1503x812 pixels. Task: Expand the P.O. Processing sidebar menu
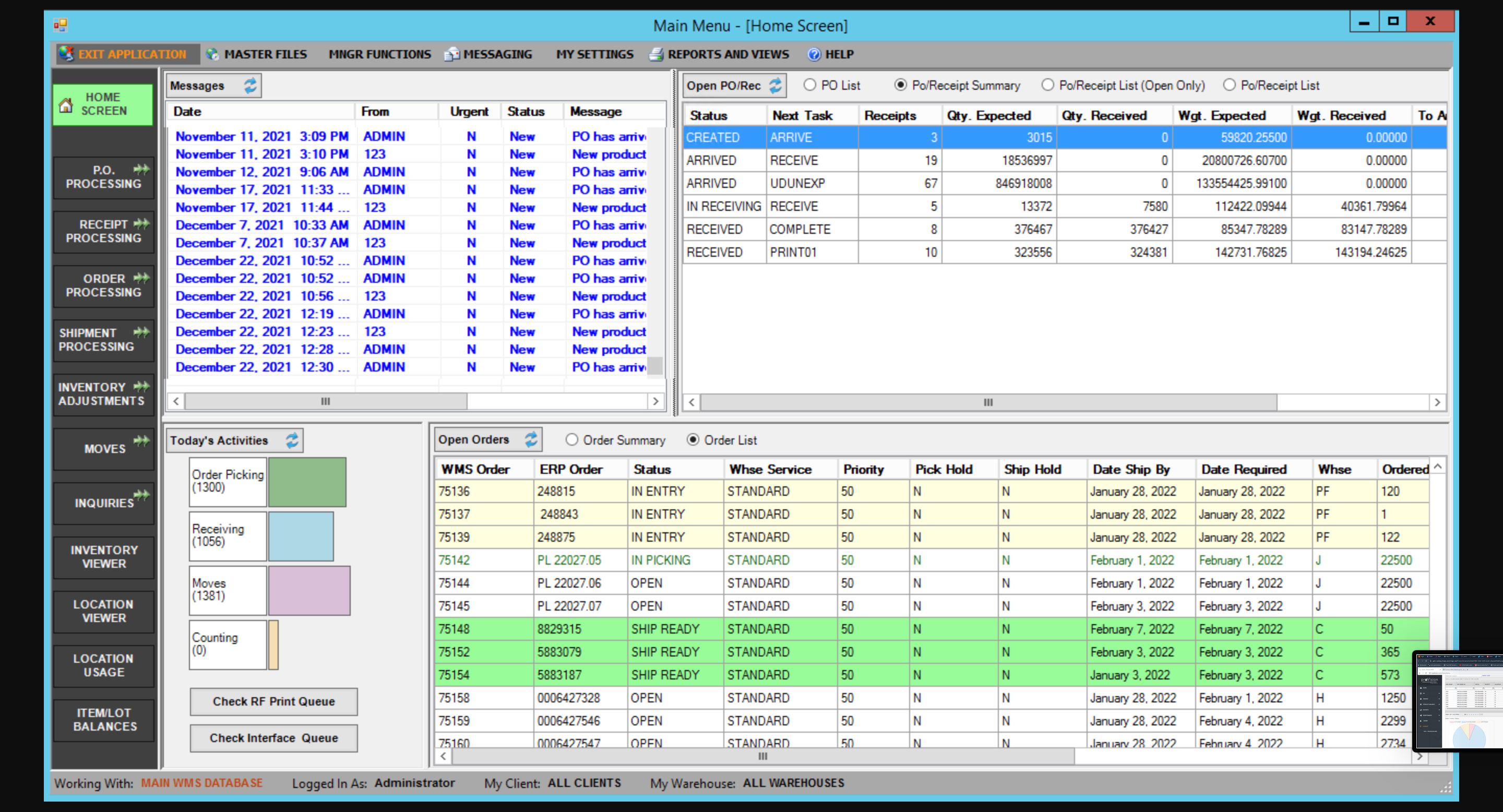pyautogui.click(x=104, y=177)
